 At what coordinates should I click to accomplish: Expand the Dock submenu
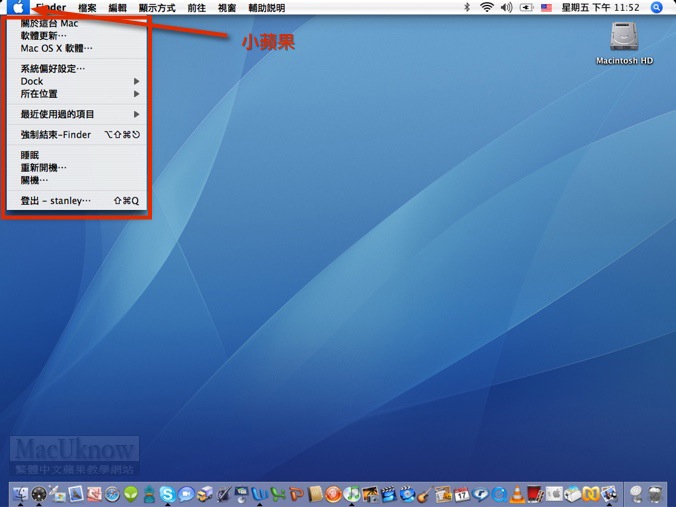[77, 81]
